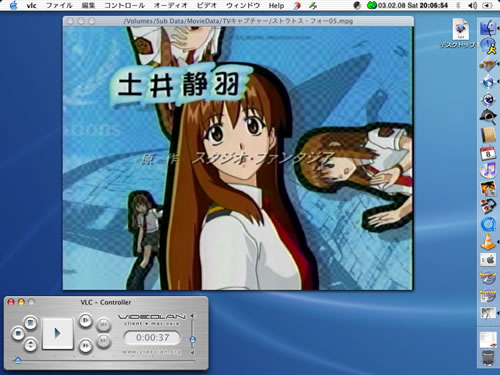Click the 0:00:37 time display
Viewport: 500px width, 375px height.
click(152, 338)
